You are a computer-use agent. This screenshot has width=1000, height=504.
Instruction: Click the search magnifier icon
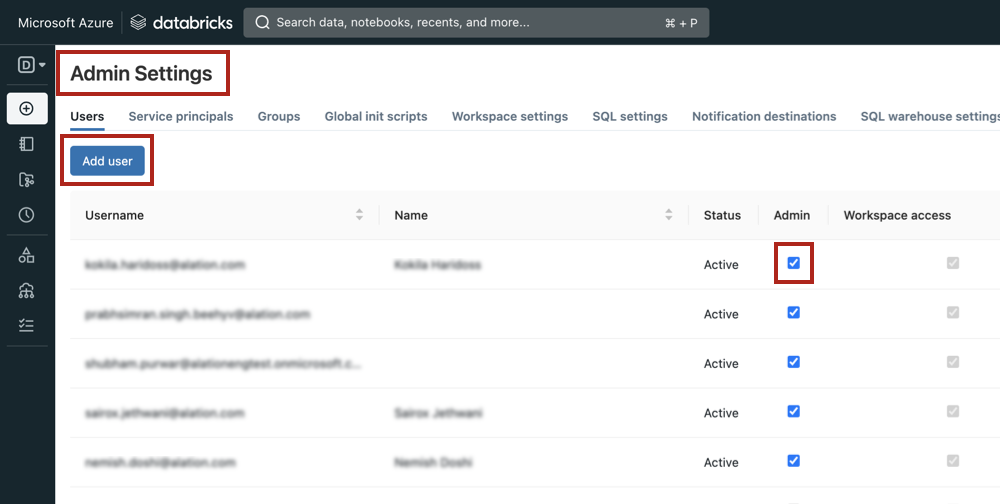click(262, 22)
